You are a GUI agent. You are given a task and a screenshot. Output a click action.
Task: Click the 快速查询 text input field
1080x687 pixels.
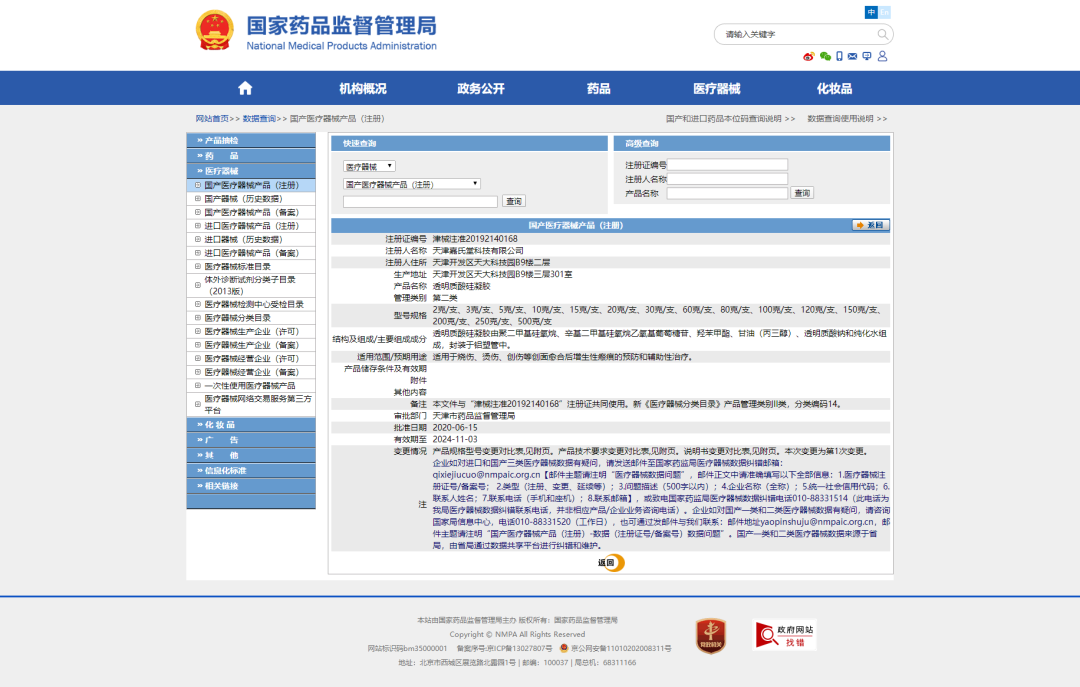(420, 201)
